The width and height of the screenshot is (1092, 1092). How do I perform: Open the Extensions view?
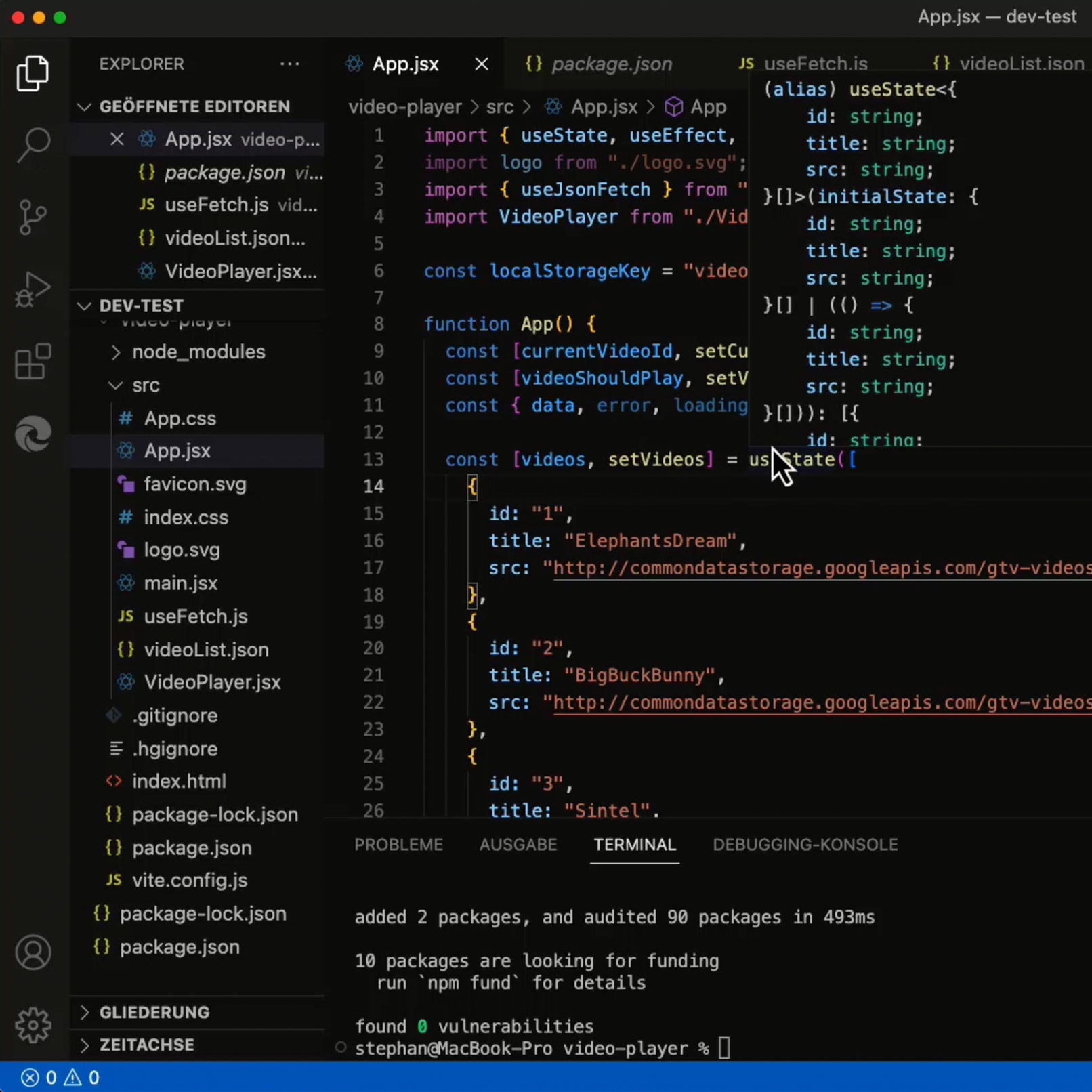coord(33,362)
